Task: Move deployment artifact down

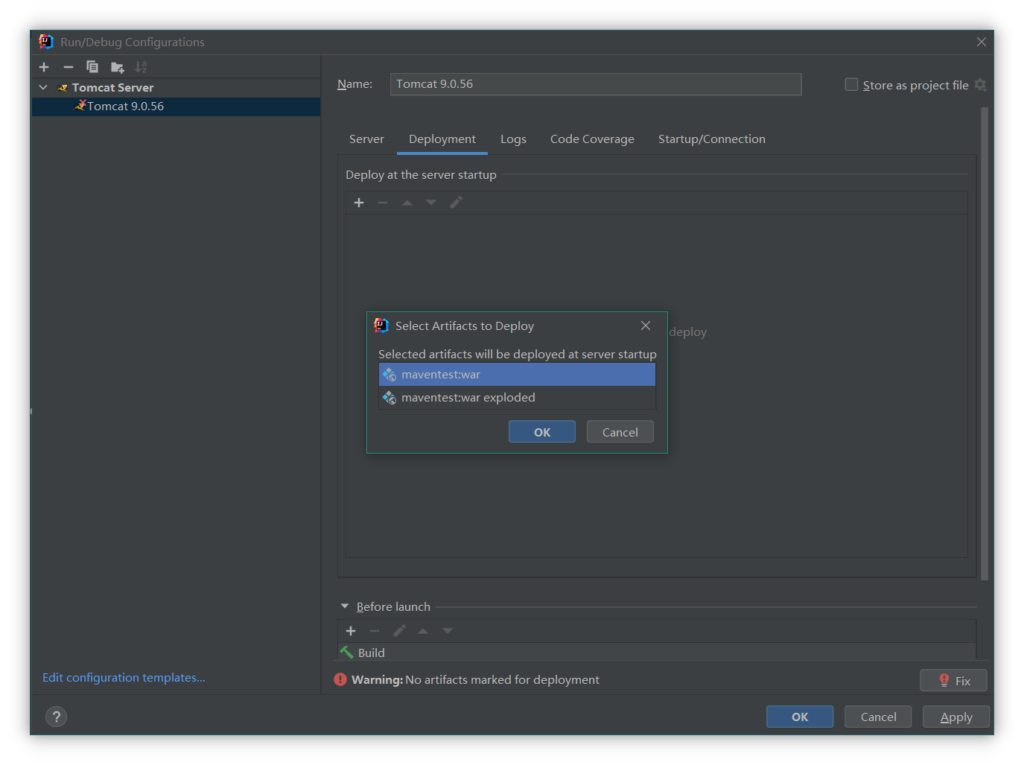Action: pyautogui.click(x=431, y=203)
